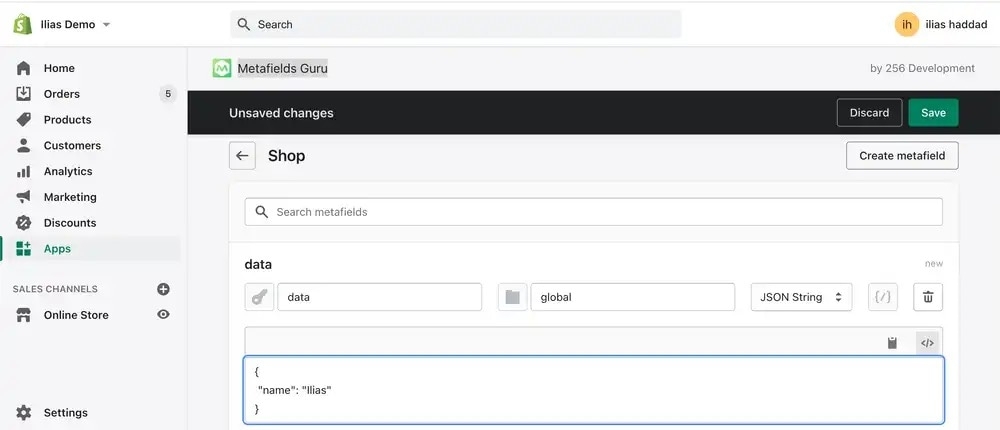Click the Settings gear icon
Screen dimensions: 1000x430
pos(24,413)
